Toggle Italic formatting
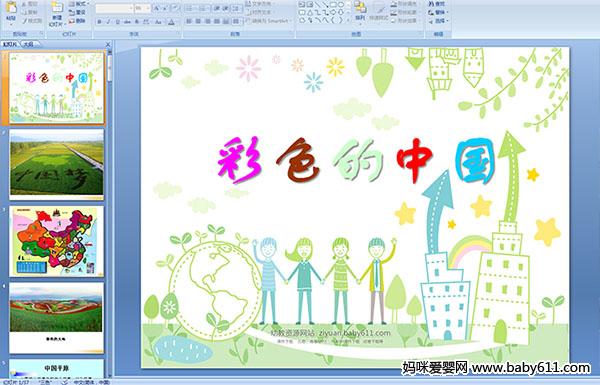This screenshot has width=600, height=385. (108, 22)
